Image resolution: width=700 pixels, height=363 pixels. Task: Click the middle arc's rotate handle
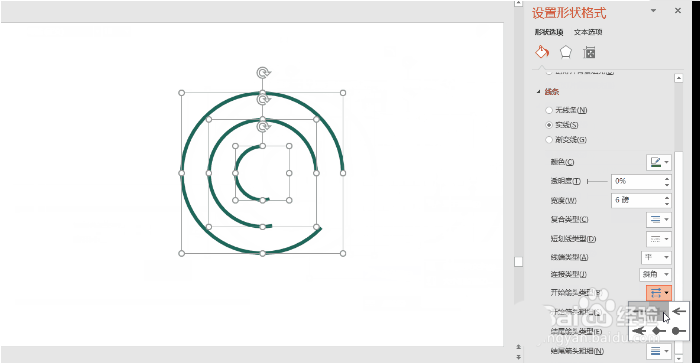(x=263, y=99)
